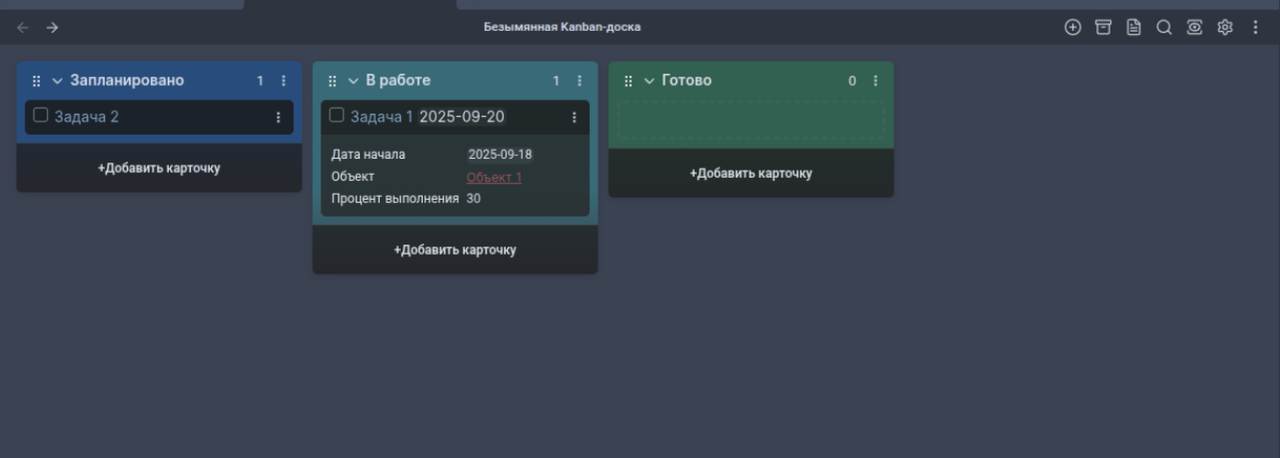This screenshot has width=1280, height=458.
Task: Check the Задача 1 checkbox
Action: point(337,115)
